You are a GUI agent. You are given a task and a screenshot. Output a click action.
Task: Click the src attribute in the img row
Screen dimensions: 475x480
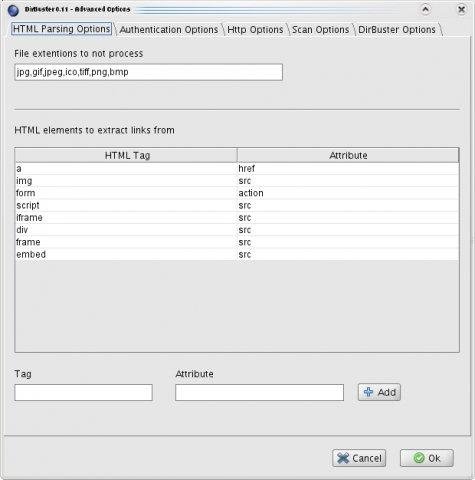[348, 181]
